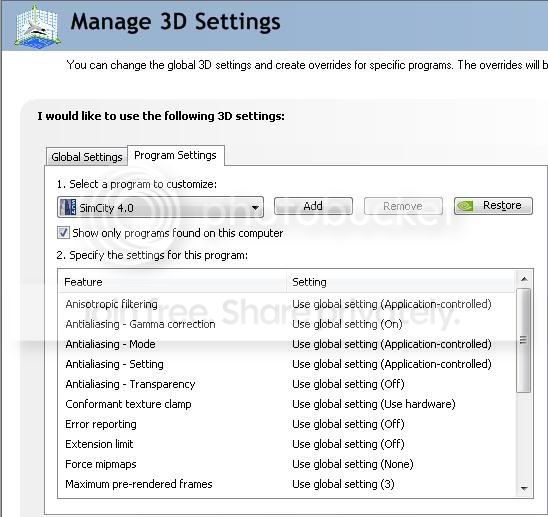Screen dimensions: 548x517
Task: Click the SimCity 4.0 program icon
Action: (x=67, y=207)
